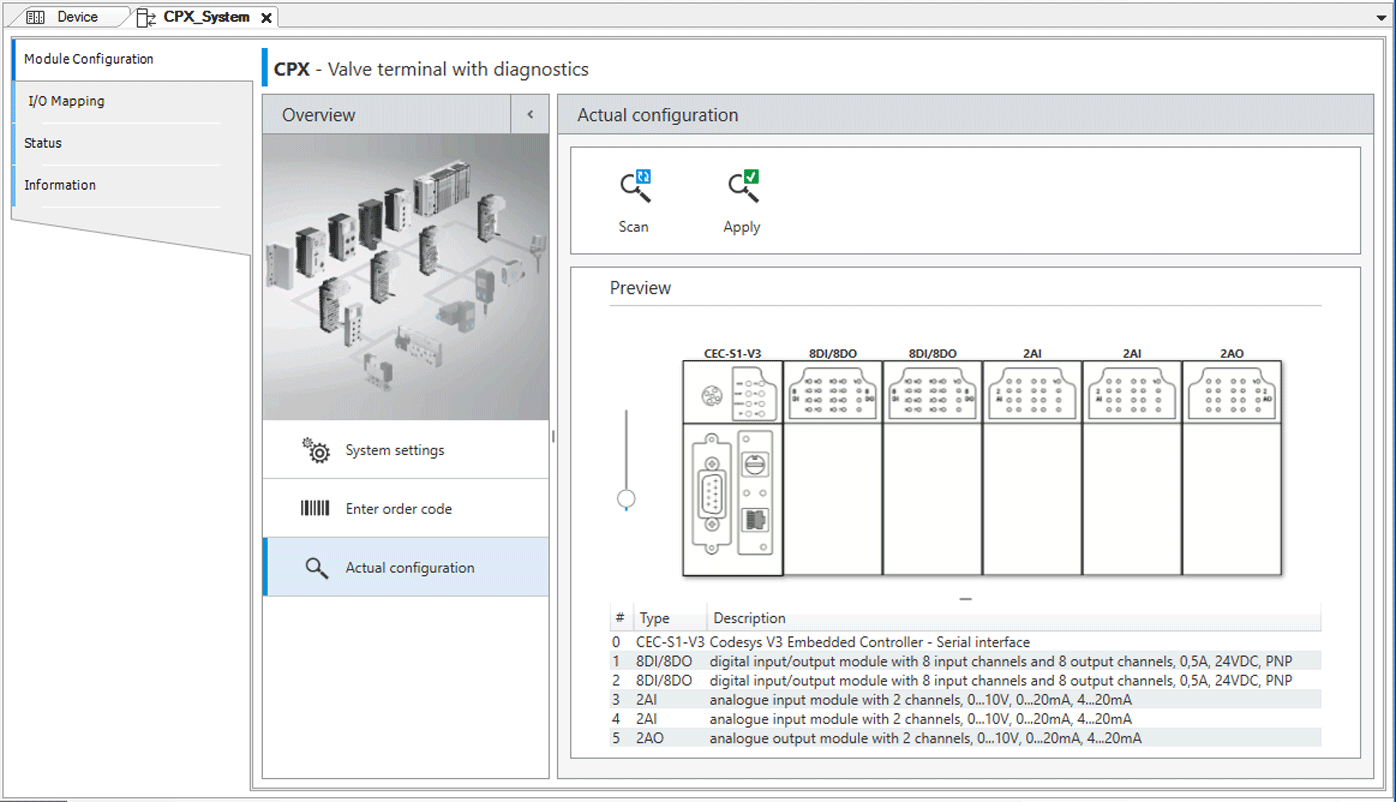Screen dimensions: 1396x802
Task: Select row 4 2AI in table
Action: [966, 719]
